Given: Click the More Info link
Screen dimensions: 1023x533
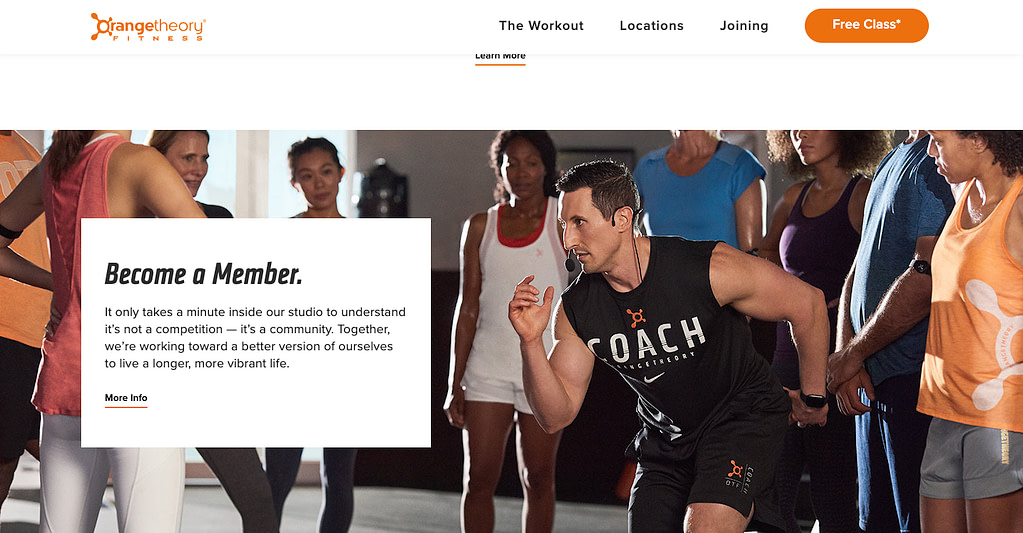Looking at the screenshot, I should point(126,398).
